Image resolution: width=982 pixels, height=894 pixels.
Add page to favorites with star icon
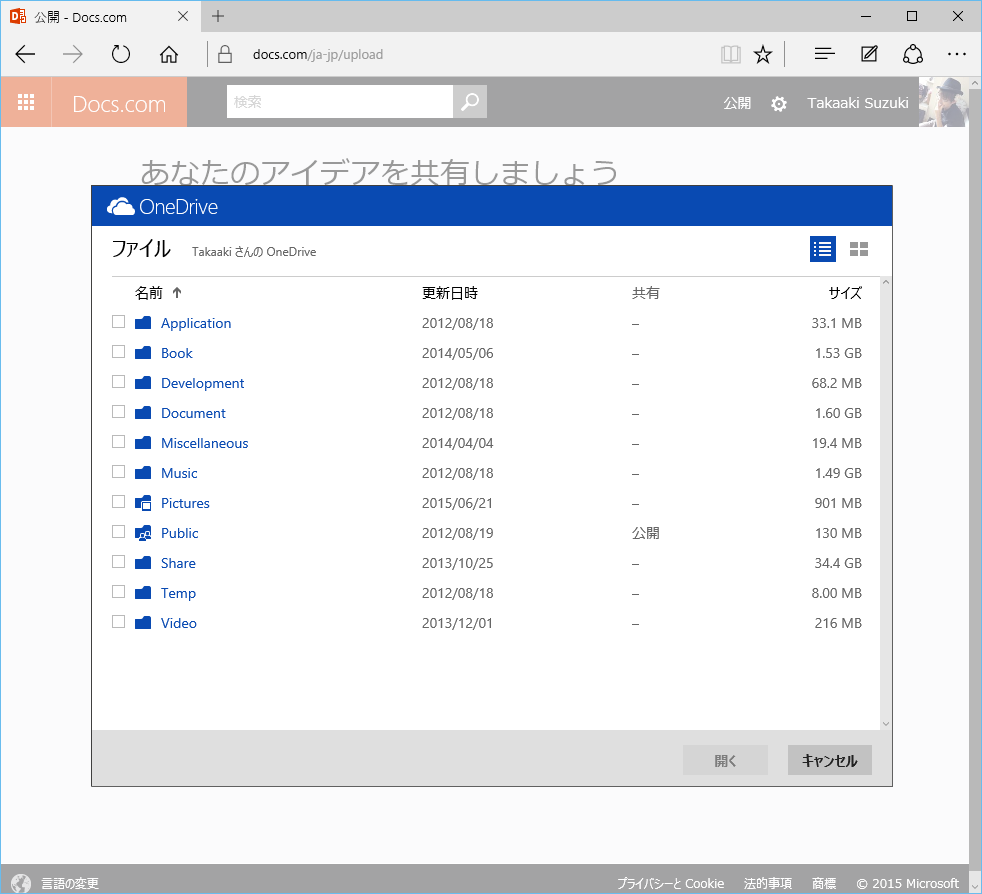[762, 55]
